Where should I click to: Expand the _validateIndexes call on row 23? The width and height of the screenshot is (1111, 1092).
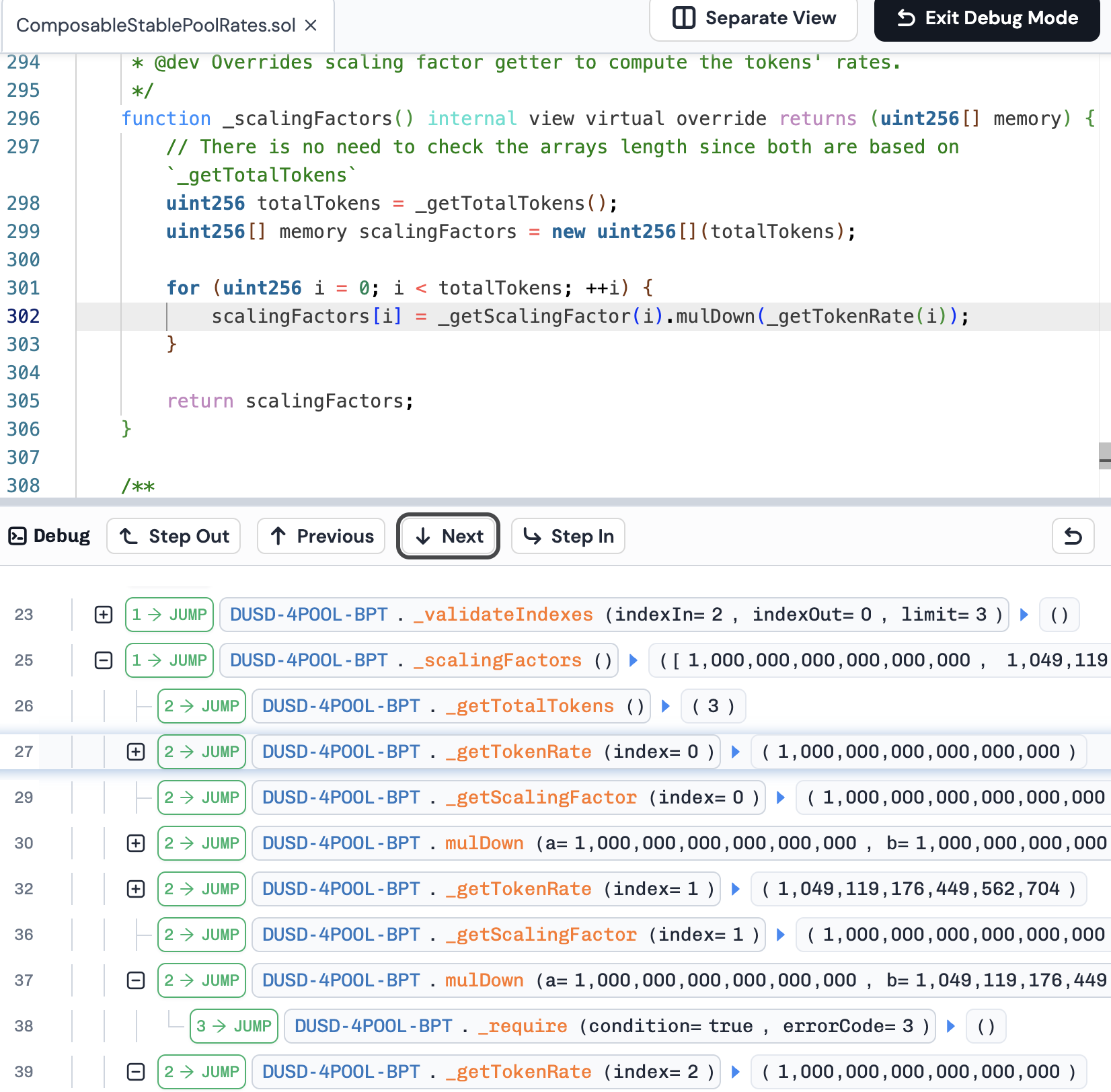(x=104, y=615)
